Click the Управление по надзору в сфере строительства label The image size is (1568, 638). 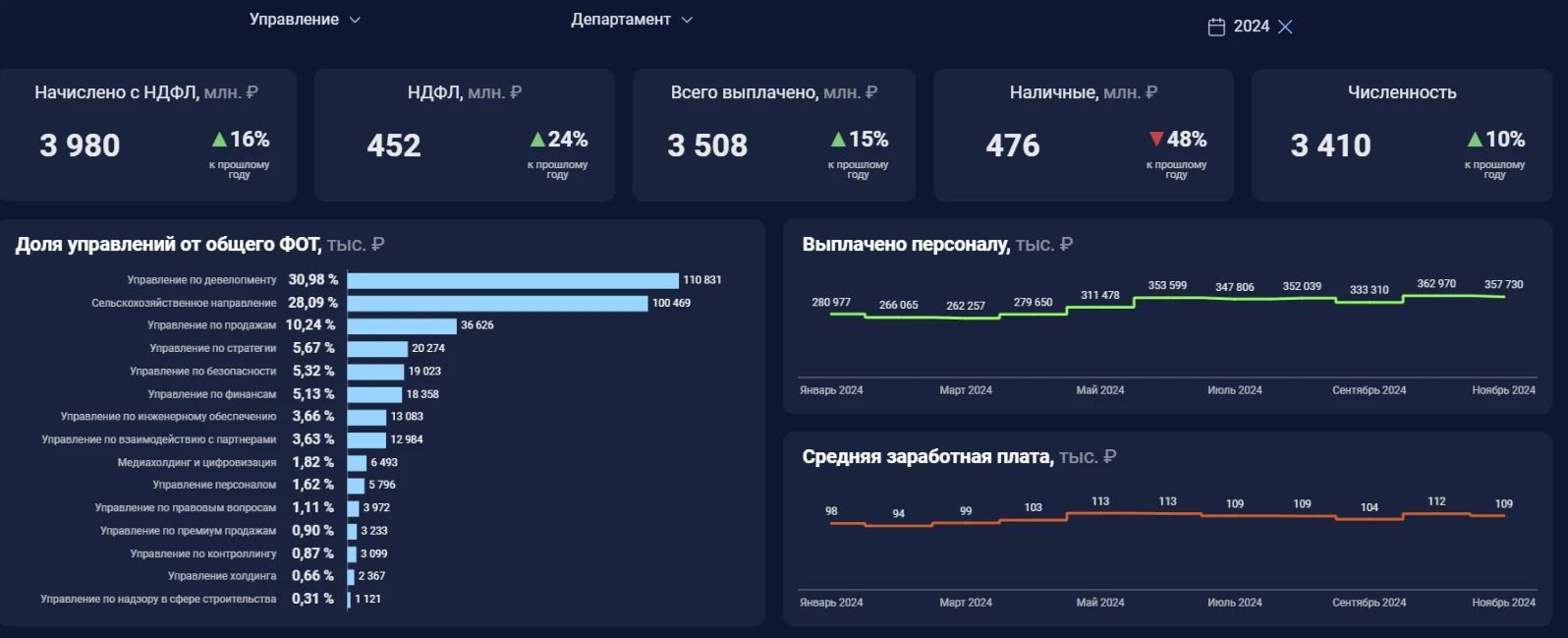click(x=158, y=599)
